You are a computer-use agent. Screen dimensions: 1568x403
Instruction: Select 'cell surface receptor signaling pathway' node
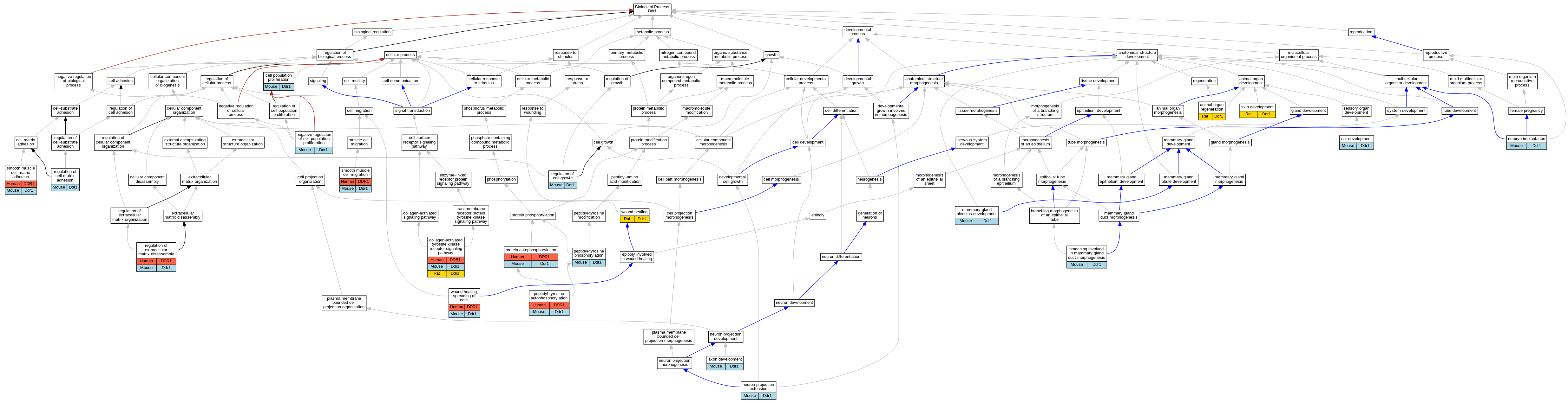click(419, 142)
